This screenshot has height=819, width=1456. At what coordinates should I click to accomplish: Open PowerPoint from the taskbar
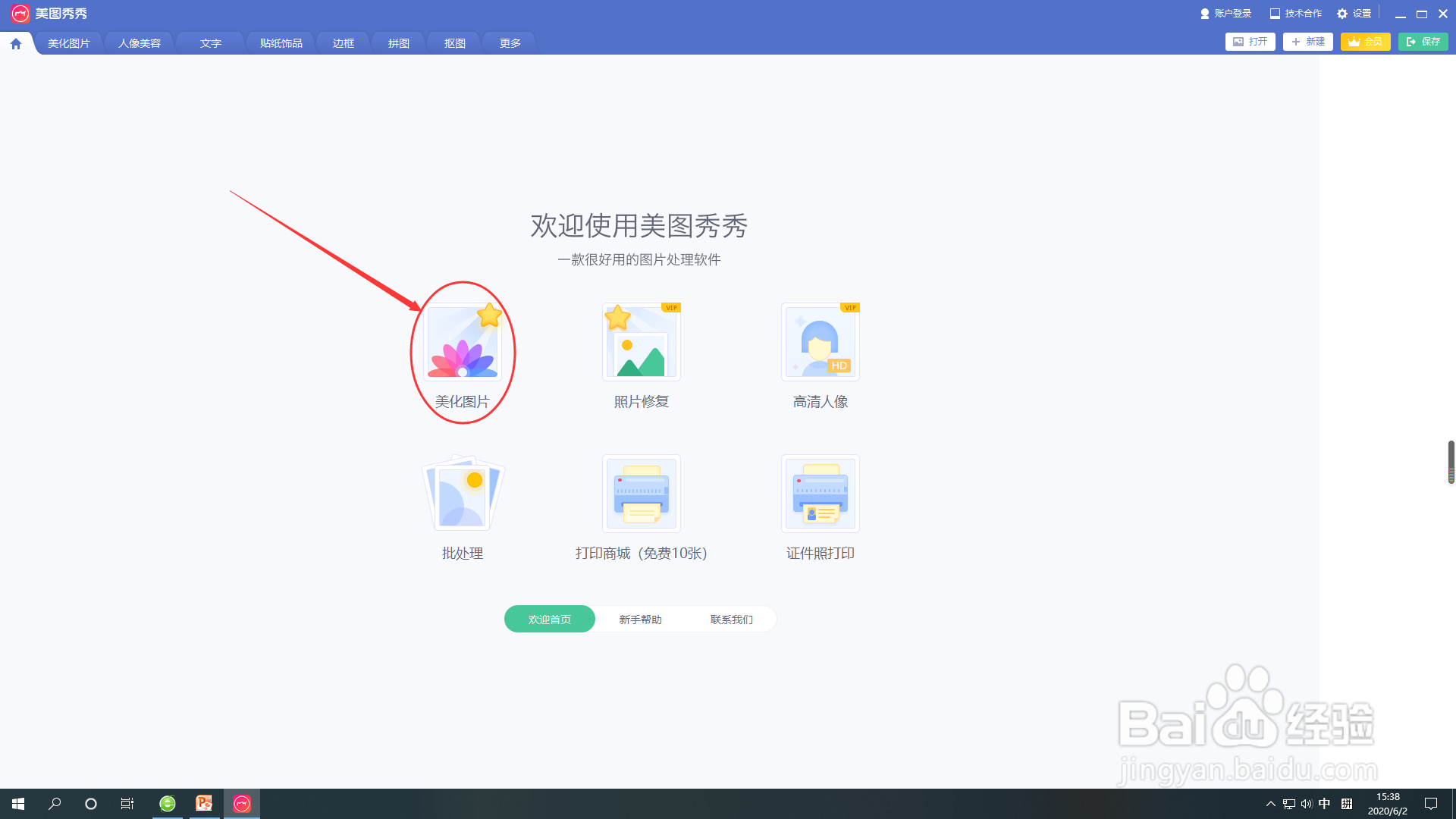(204, 804)
